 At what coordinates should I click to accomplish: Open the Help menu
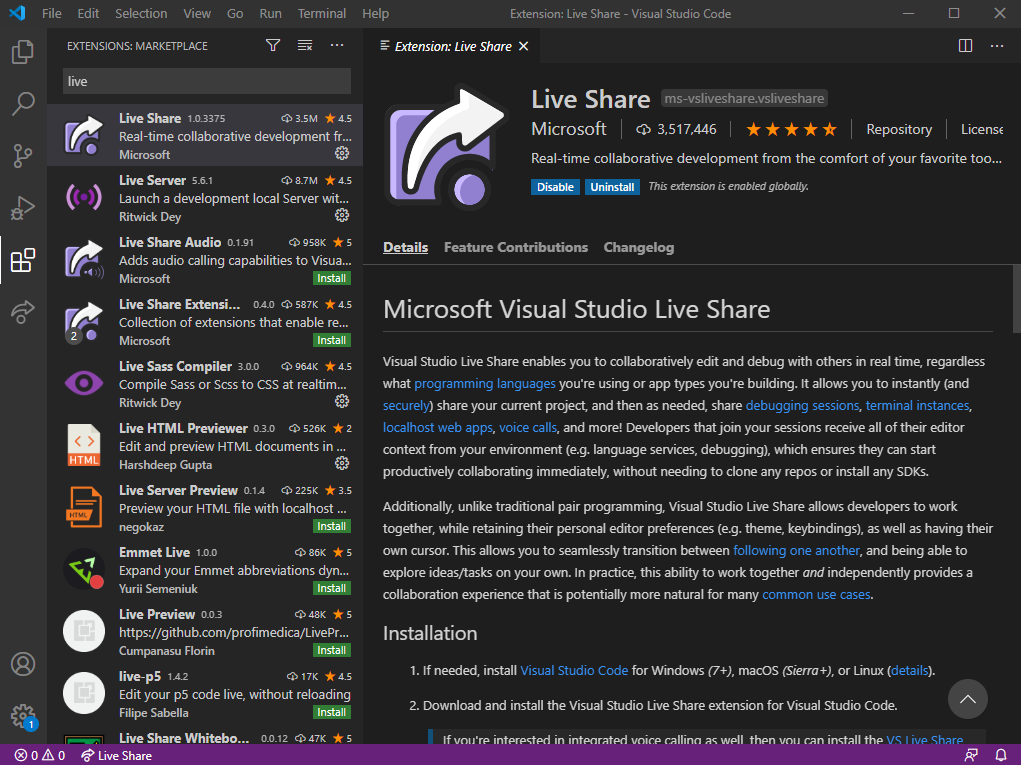point(375,13)
